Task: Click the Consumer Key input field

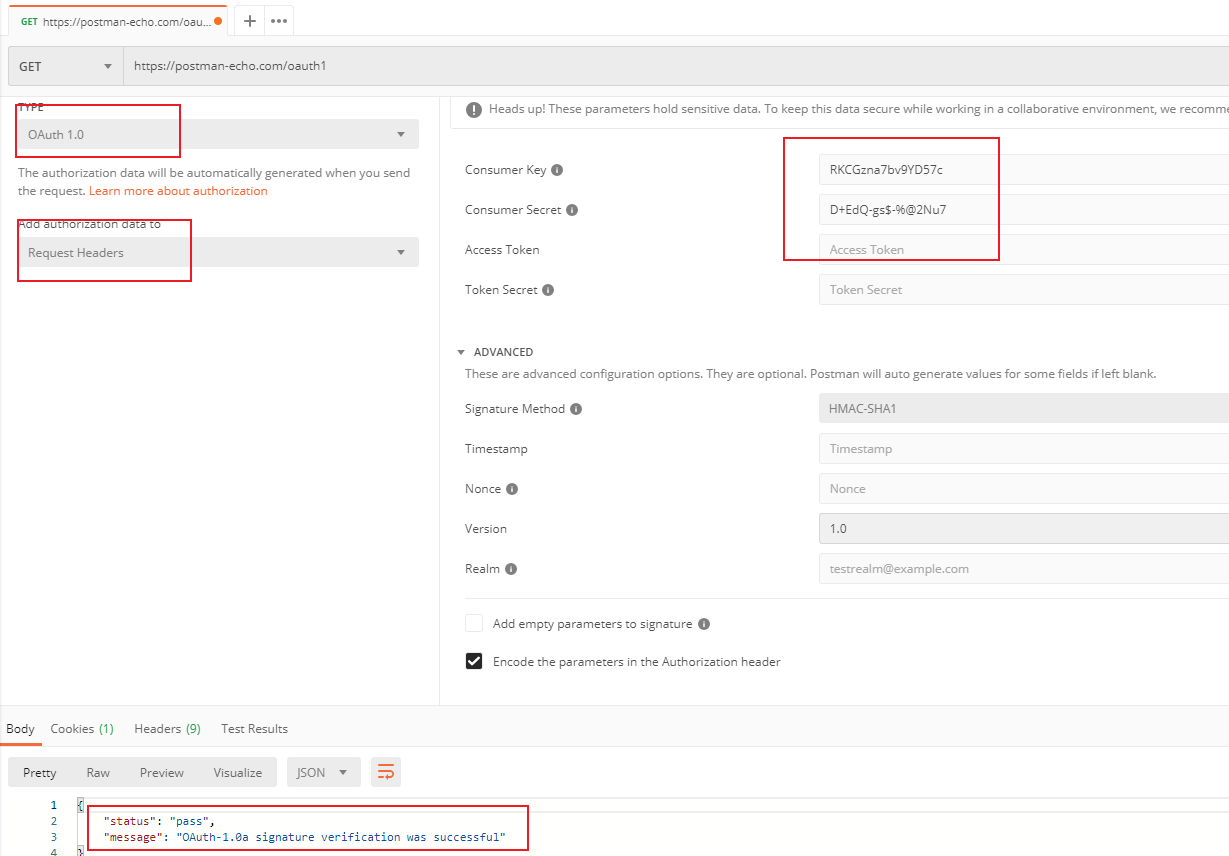Action: click(x=1023, y=170)
